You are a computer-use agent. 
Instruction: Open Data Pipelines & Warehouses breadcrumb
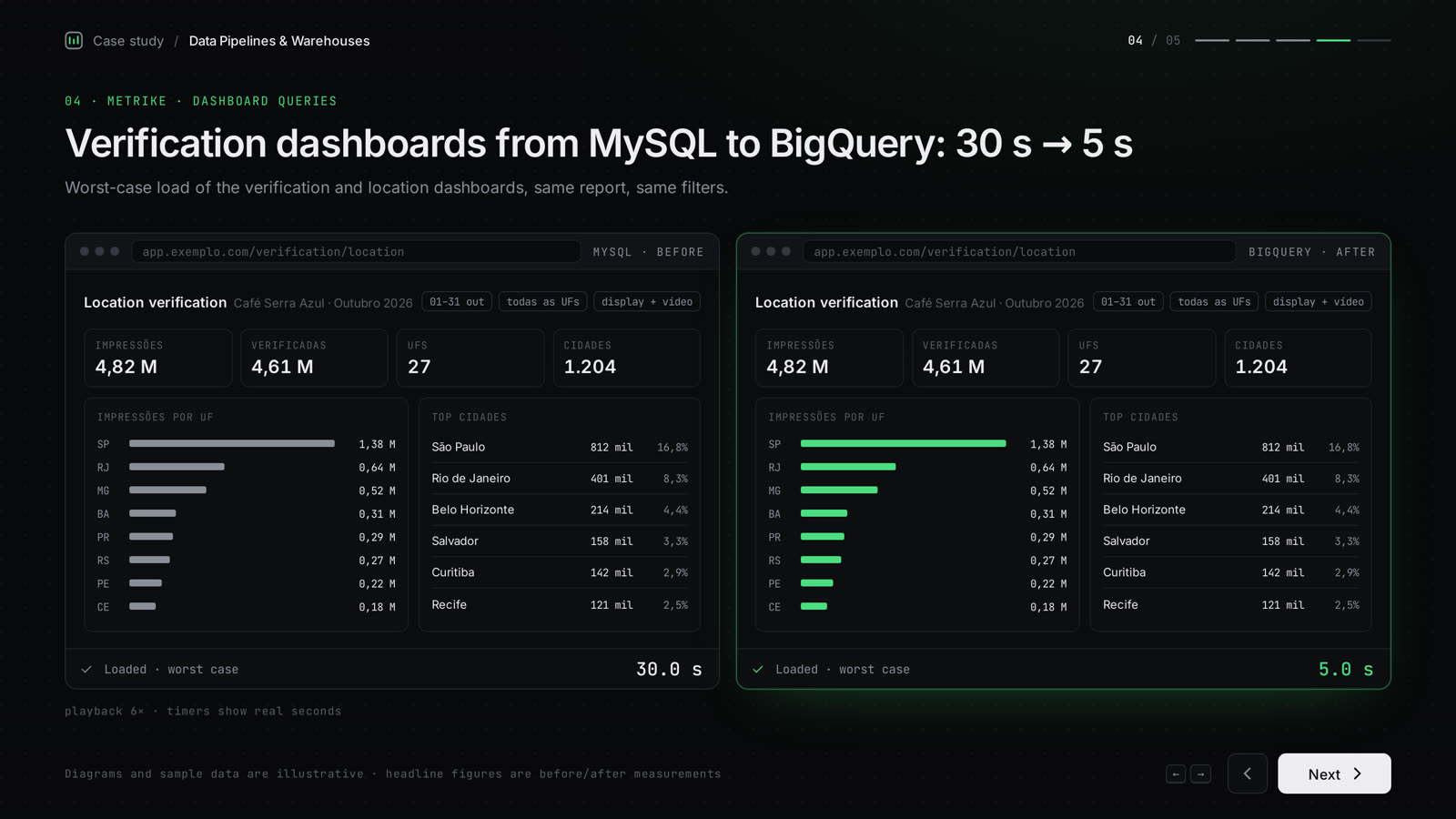279,41
